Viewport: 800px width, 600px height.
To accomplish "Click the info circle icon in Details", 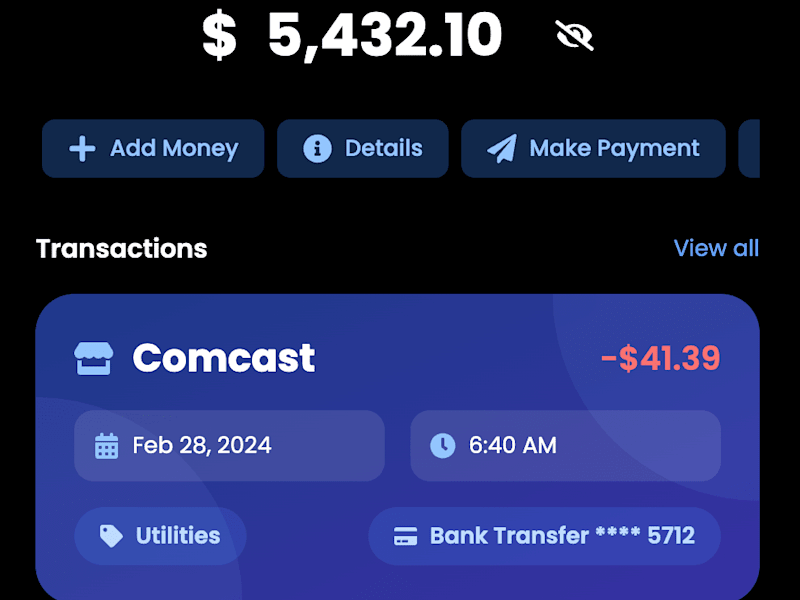I will pos(317,148).
